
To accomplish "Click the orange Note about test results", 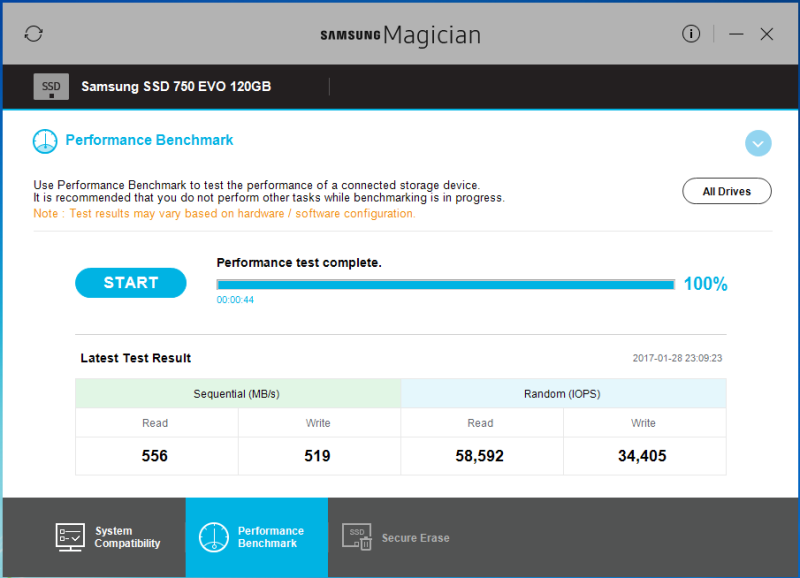I will pos(224,214).
